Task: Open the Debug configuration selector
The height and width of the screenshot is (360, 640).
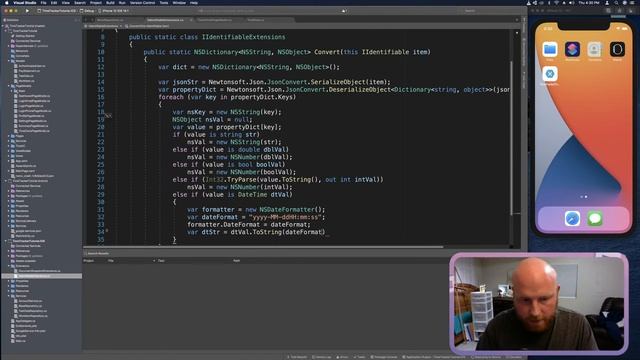Action: (x=88, y=11)
